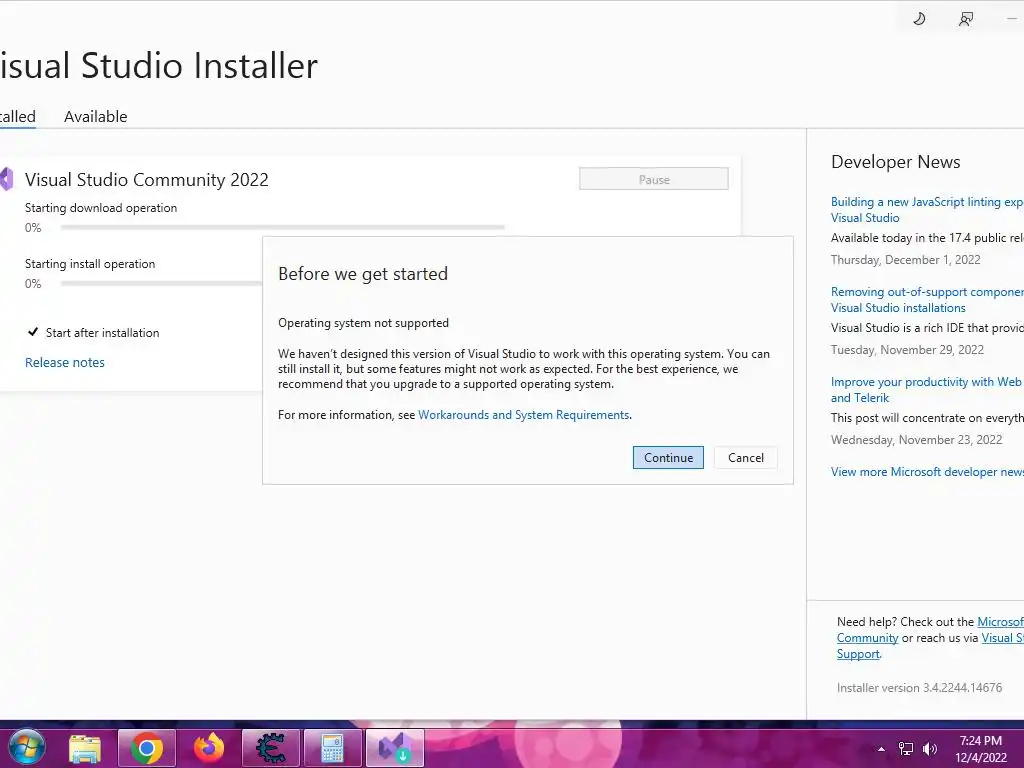The width and height of the screenshot is (1024, 768).
Task: Open Cheat Engine taskbar icon
Action: (x=270, y=748)
